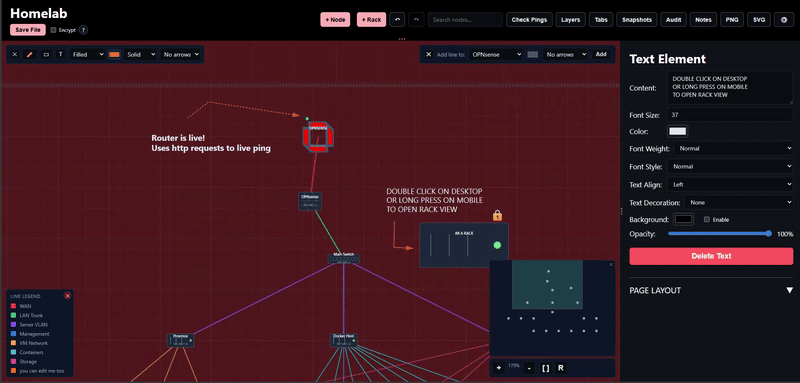Click the WAN legend color square
The image size is (800, 383).
pos(13,307)
